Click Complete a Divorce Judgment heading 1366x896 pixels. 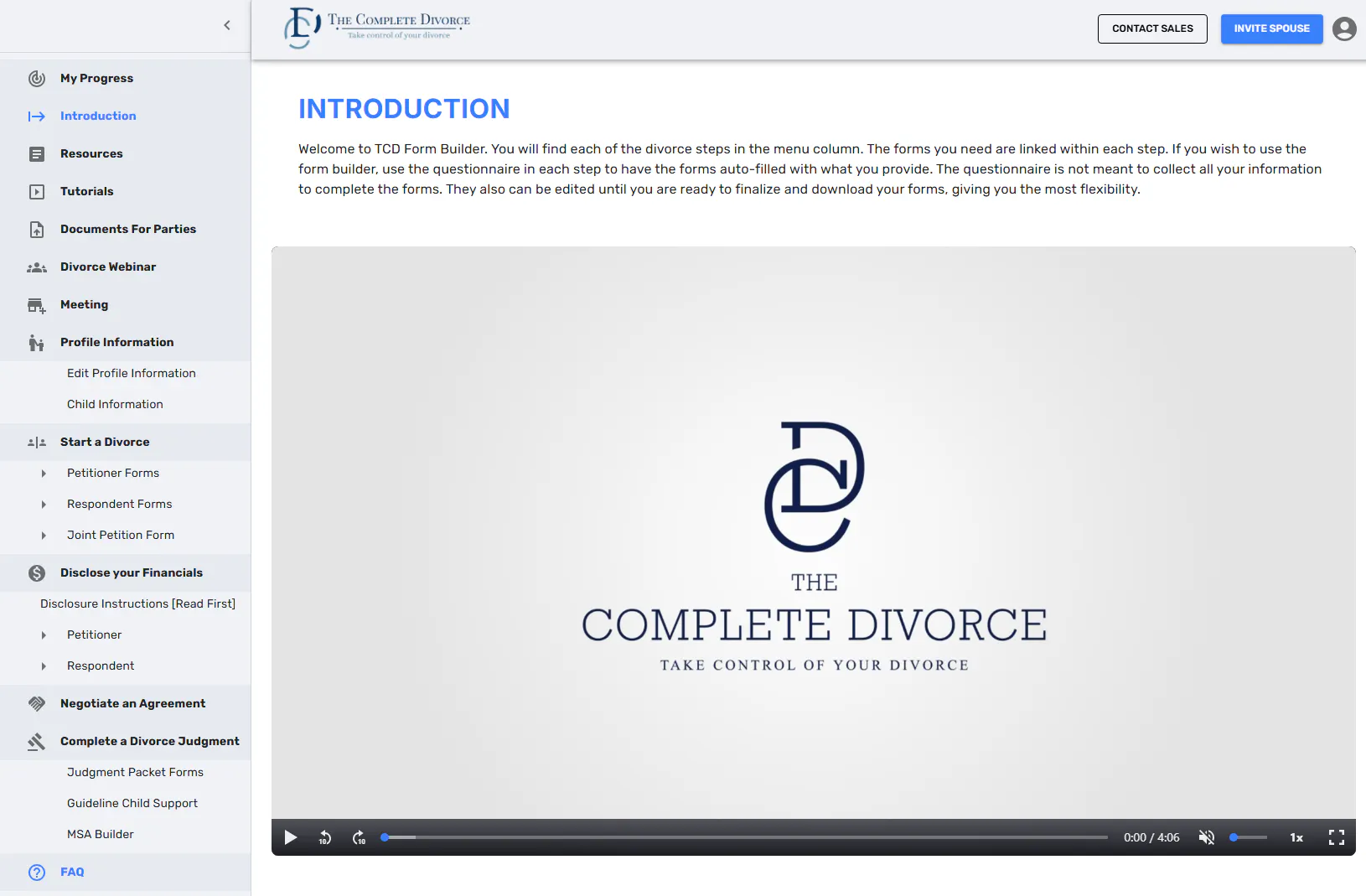150,742
